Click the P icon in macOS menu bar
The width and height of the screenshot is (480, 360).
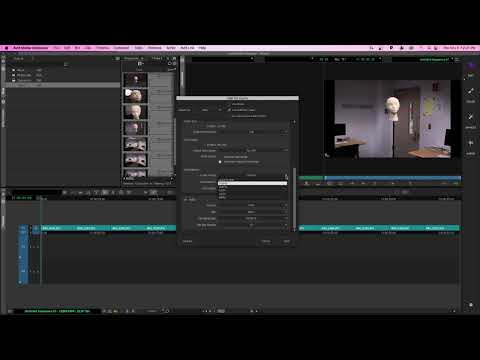tap(391, 48)
